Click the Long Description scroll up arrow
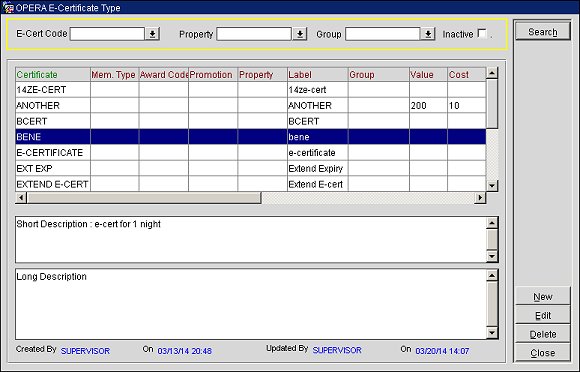580x372 pixels. pyautogui.click(x=492, y=275)
